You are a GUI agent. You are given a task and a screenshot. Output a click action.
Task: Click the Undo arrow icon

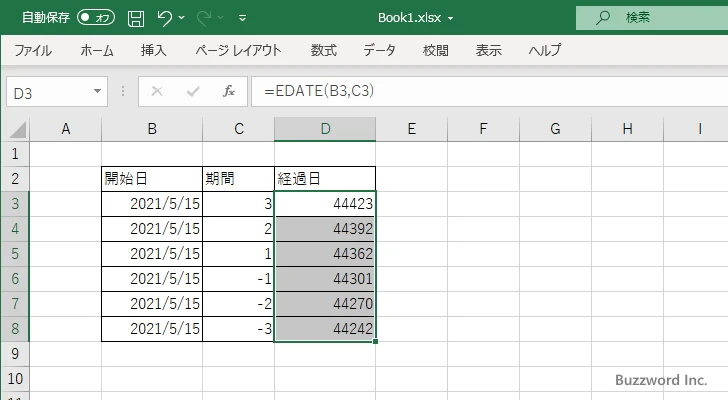point(164,18)
